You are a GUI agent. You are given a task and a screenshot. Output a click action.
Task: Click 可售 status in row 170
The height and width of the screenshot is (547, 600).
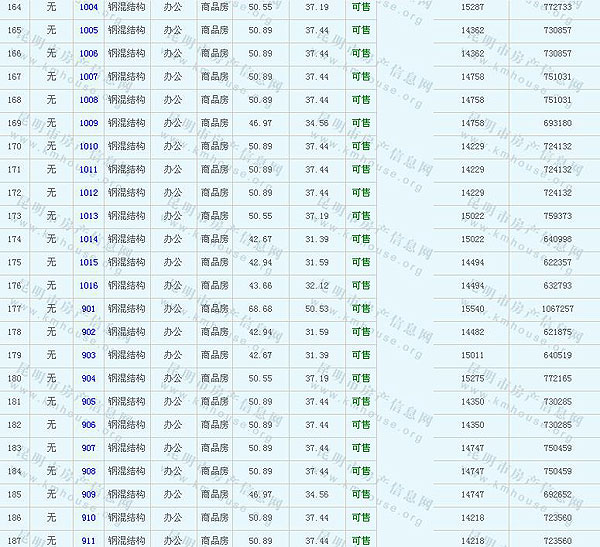[360, 147]
